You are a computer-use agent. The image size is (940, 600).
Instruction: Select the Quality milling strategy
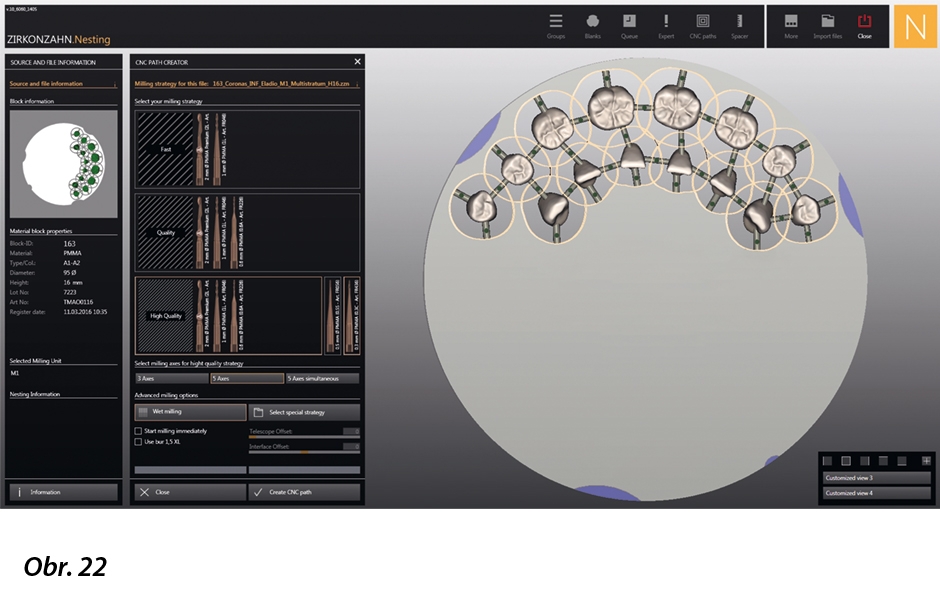point(247,232)
